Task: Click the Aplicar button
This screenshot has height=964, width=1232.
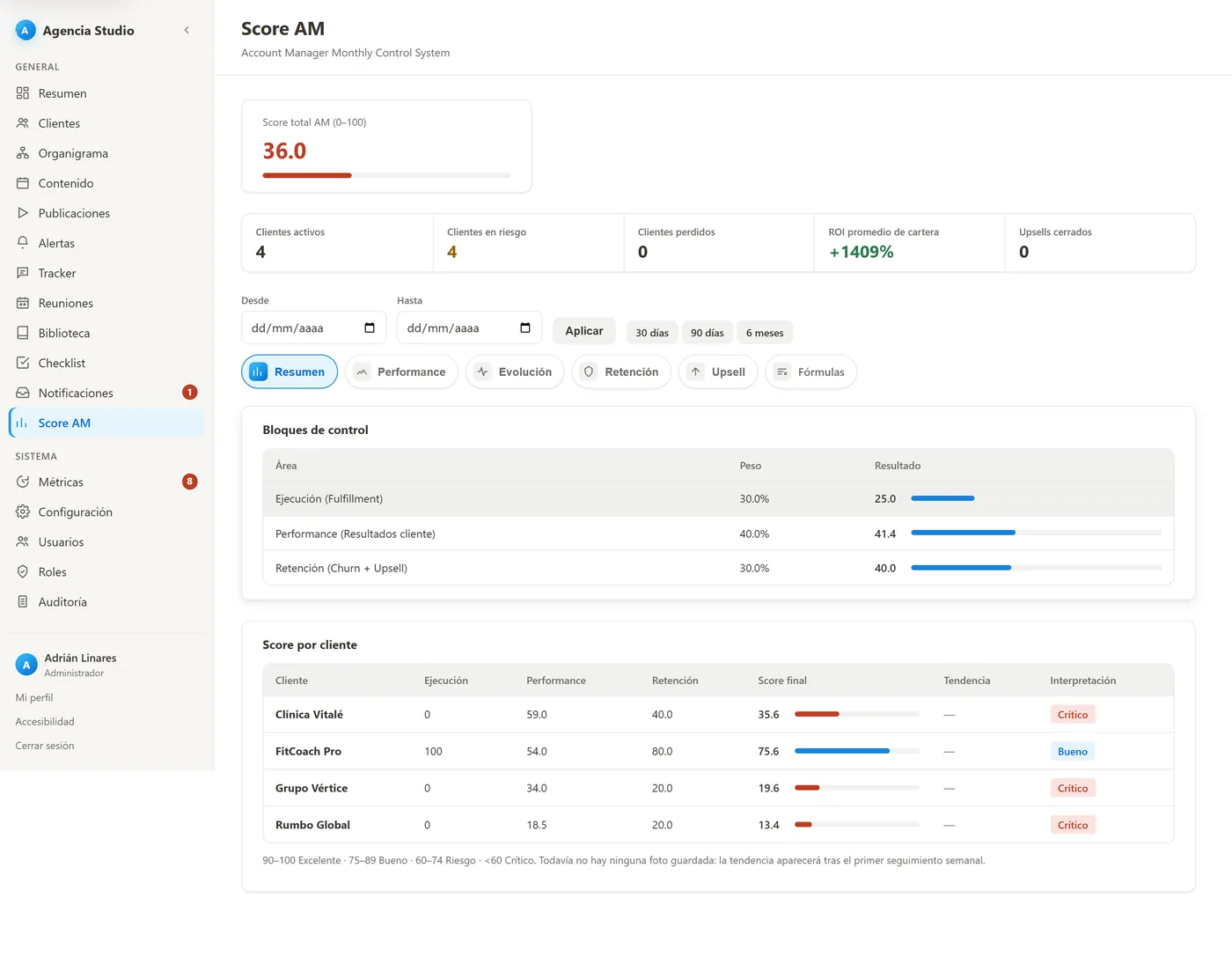Action: point(584,331)
